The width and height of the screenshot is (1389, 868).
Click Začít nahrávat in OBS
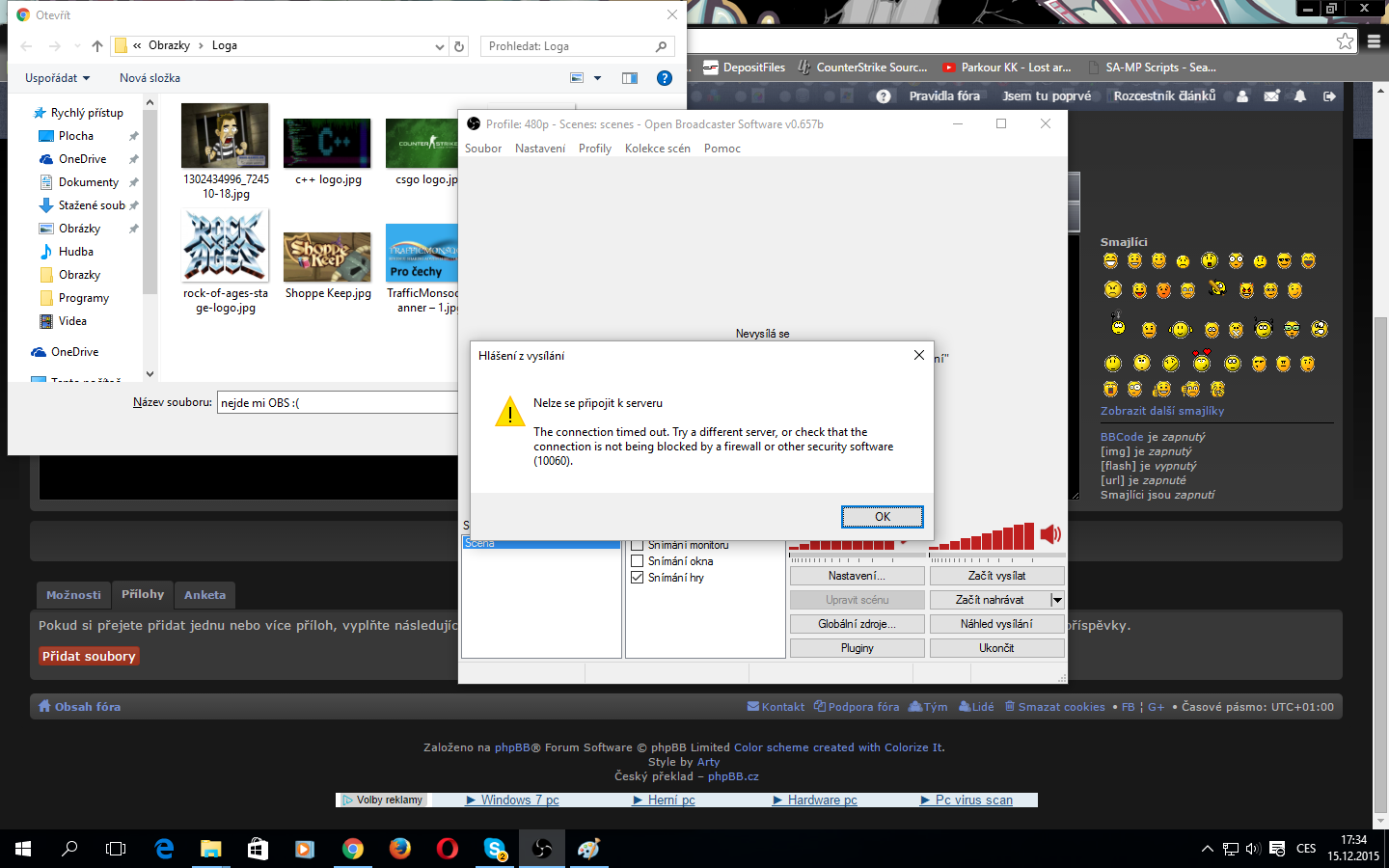tap(990, 600)
